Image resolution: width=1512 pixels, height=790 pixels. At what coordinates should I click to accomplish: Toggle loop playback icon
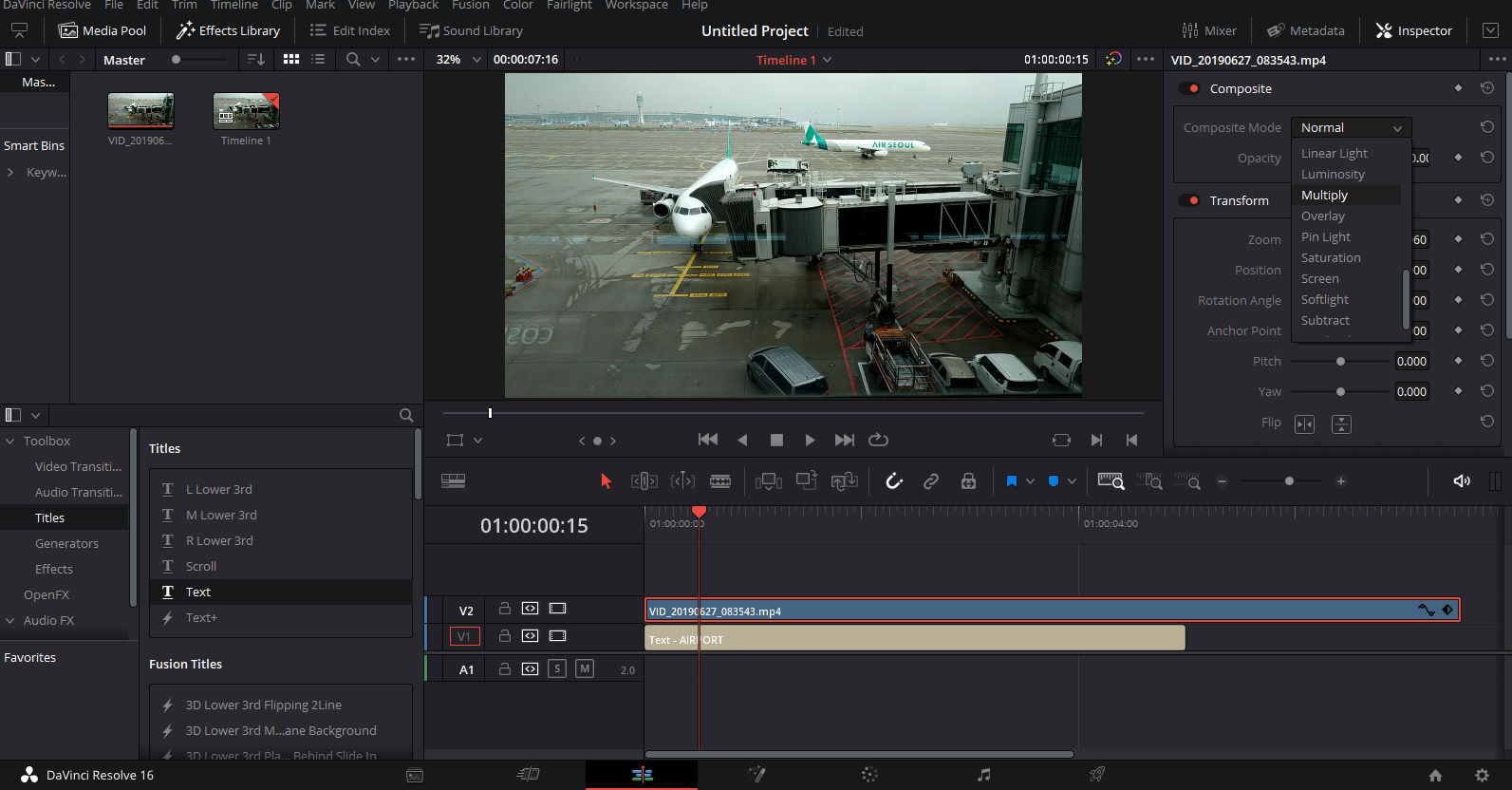click(x=878, y=440)
